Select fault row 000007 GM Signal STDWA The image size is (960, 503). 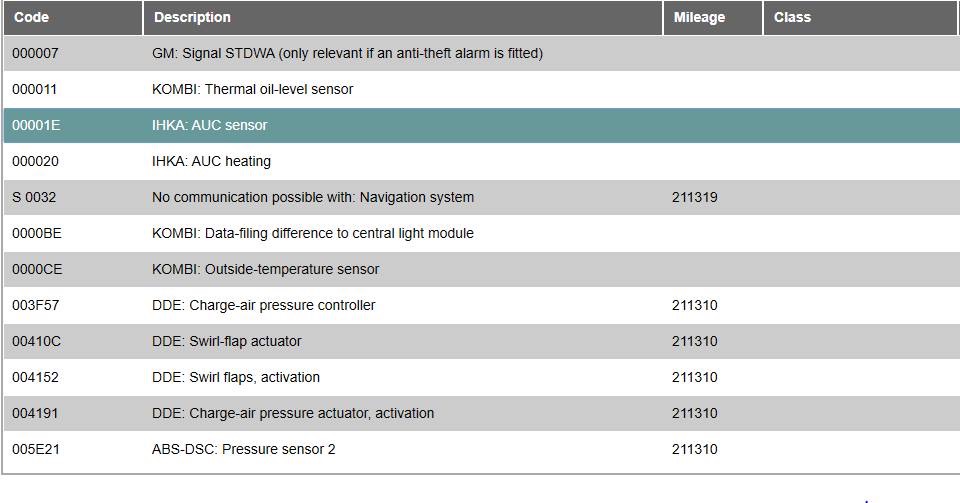[x=482, y=53]
